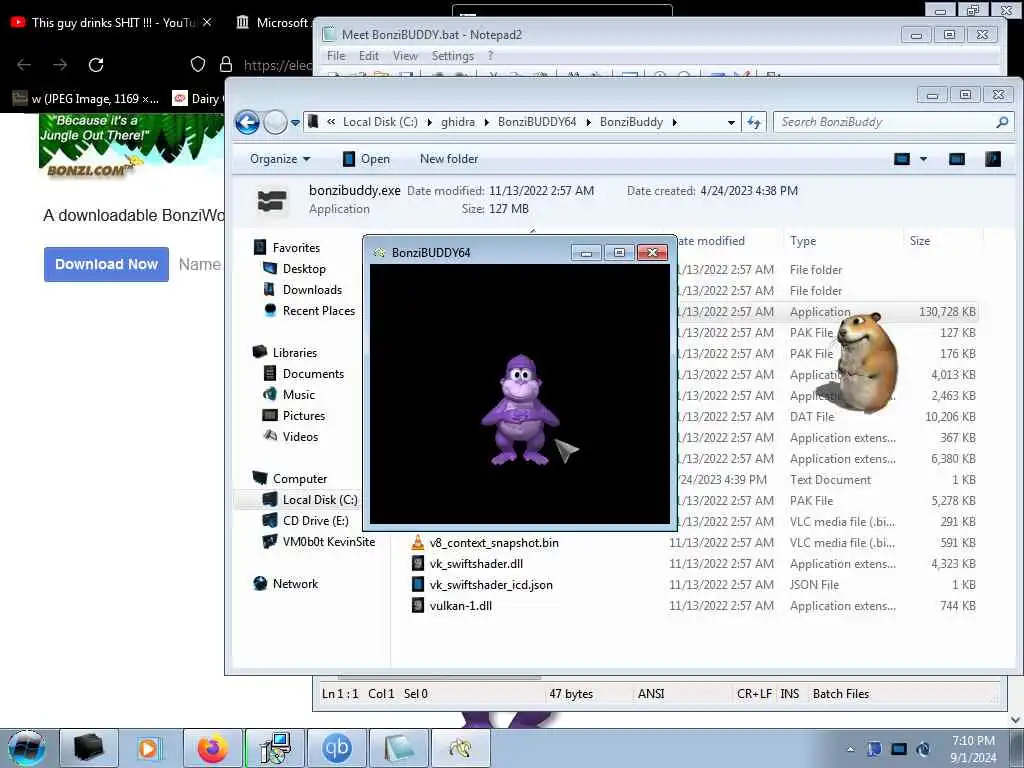Screen dimensions: 1024x768
Task: Open the view options dropdown arrow
Action: tap(923, 159)
